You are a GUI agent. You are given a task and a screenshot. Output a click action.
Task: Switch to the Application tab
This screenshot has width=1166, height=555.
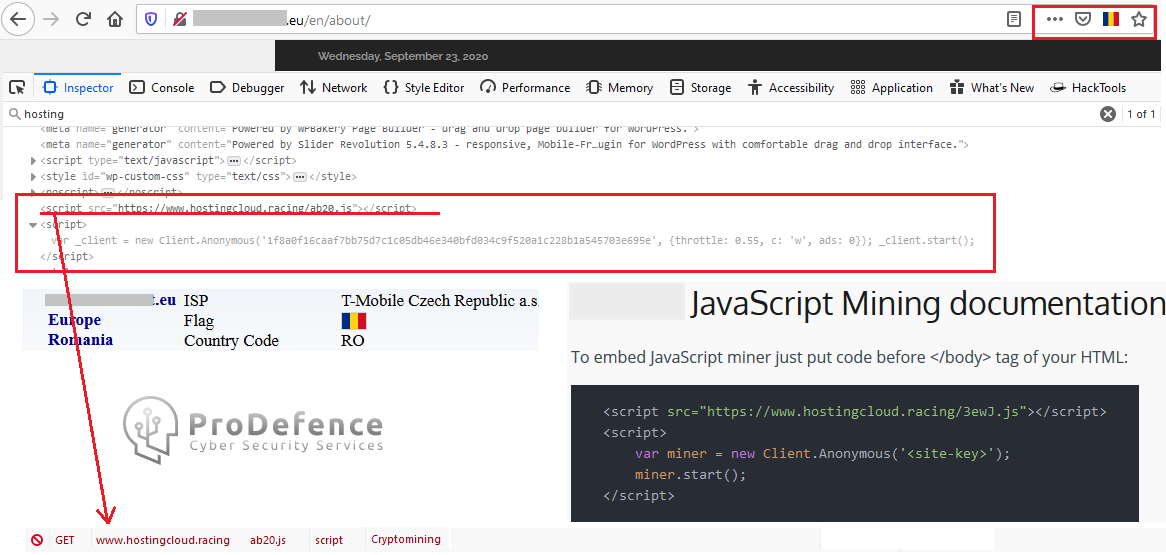pos(892,88)
